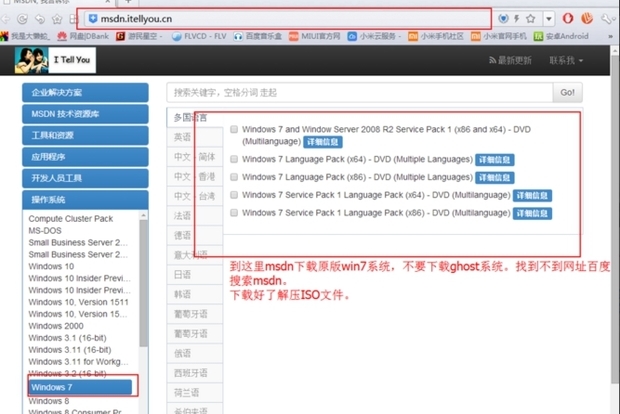This screenshot has height=414, width=620.
Task: Select Windows 10 in OS list
Action: click(x=51, y=266)
